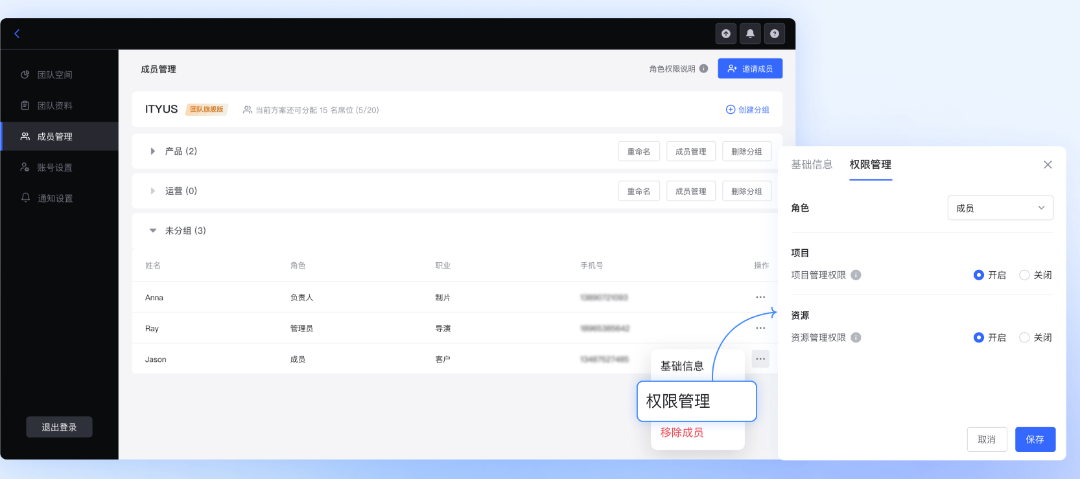Open the more options dots for Anna
Viewport: 1080px width, 479px height.
(x=760, y=297)
